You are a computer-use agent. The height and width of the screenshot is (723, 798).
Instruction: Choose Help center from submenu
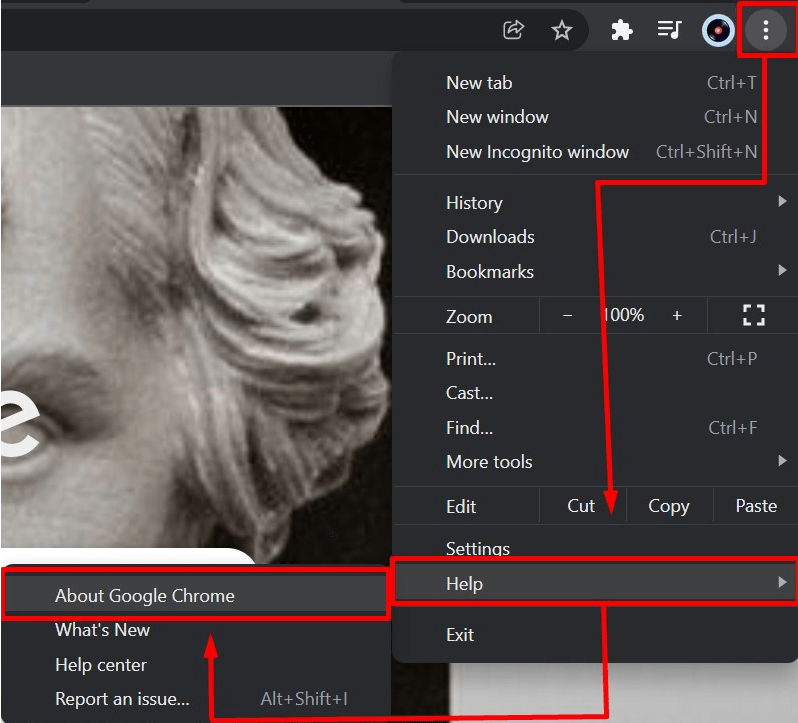tap(101, 665)
